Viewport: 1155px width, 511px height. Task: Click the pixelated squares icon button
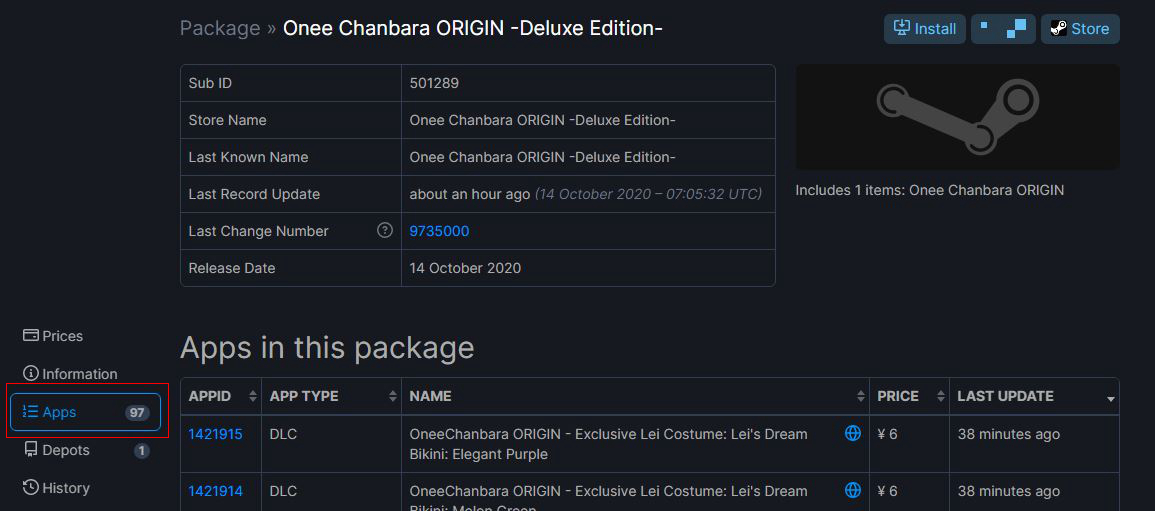[1002, 29]
